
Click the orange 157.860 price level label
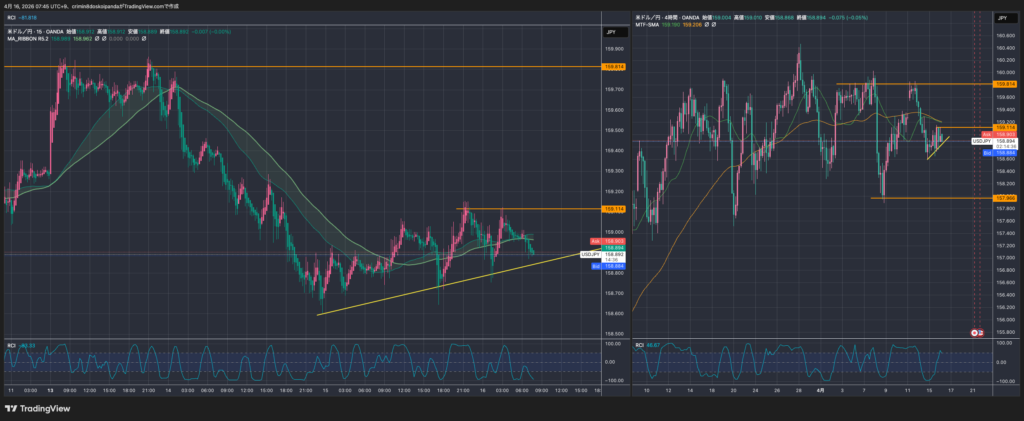pos(1004,198)
